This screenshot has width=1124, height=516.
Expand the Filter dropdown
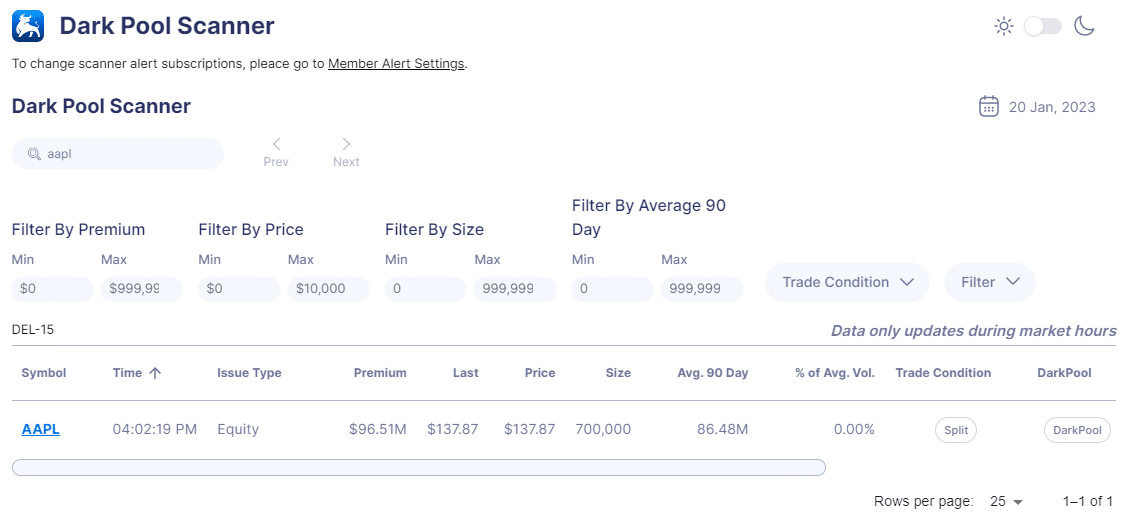click(990, 282)
